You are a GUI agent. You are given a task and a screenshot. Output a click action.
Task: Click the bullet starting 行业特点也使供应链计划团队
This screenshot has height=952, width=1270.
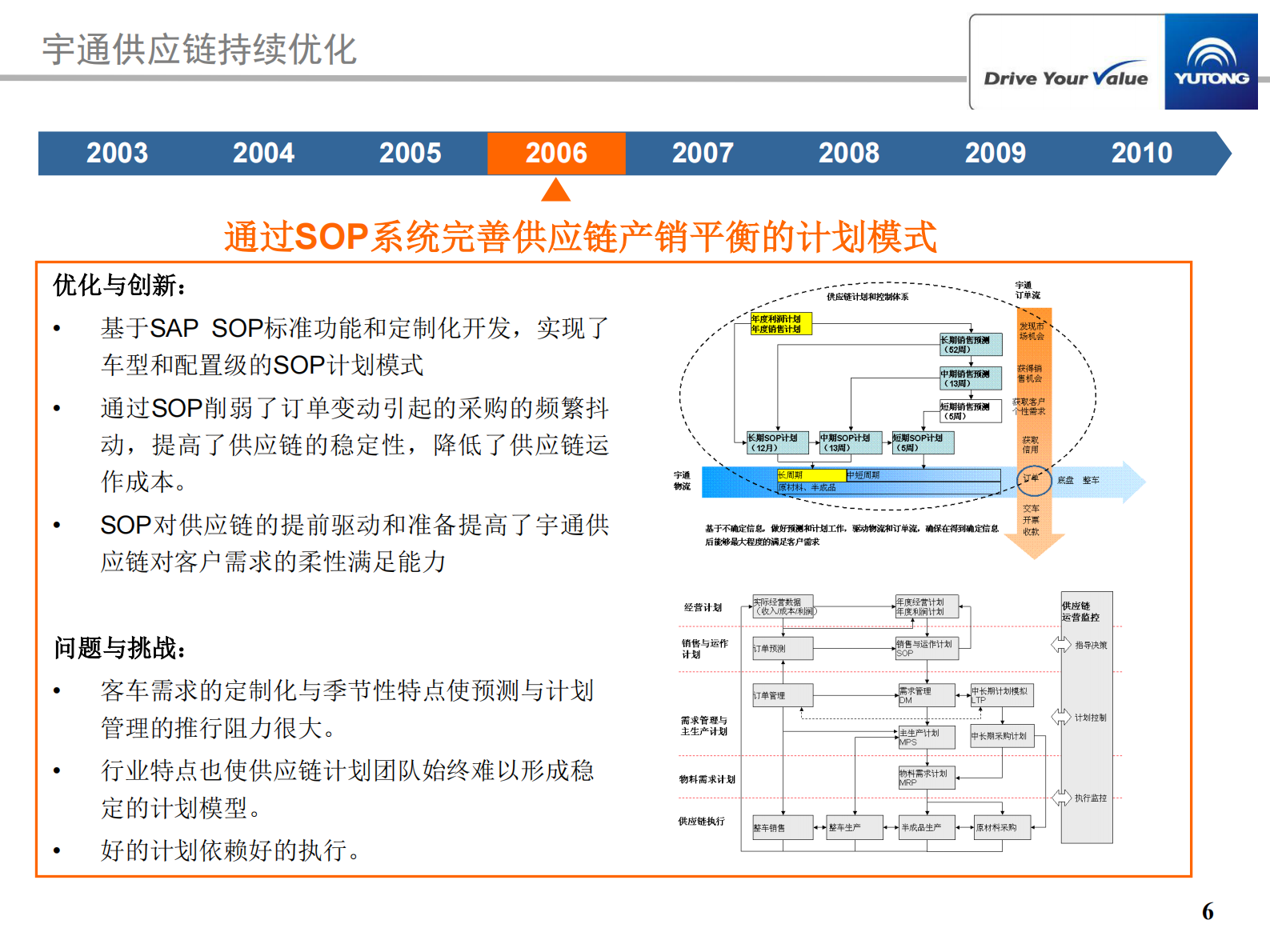347,789
